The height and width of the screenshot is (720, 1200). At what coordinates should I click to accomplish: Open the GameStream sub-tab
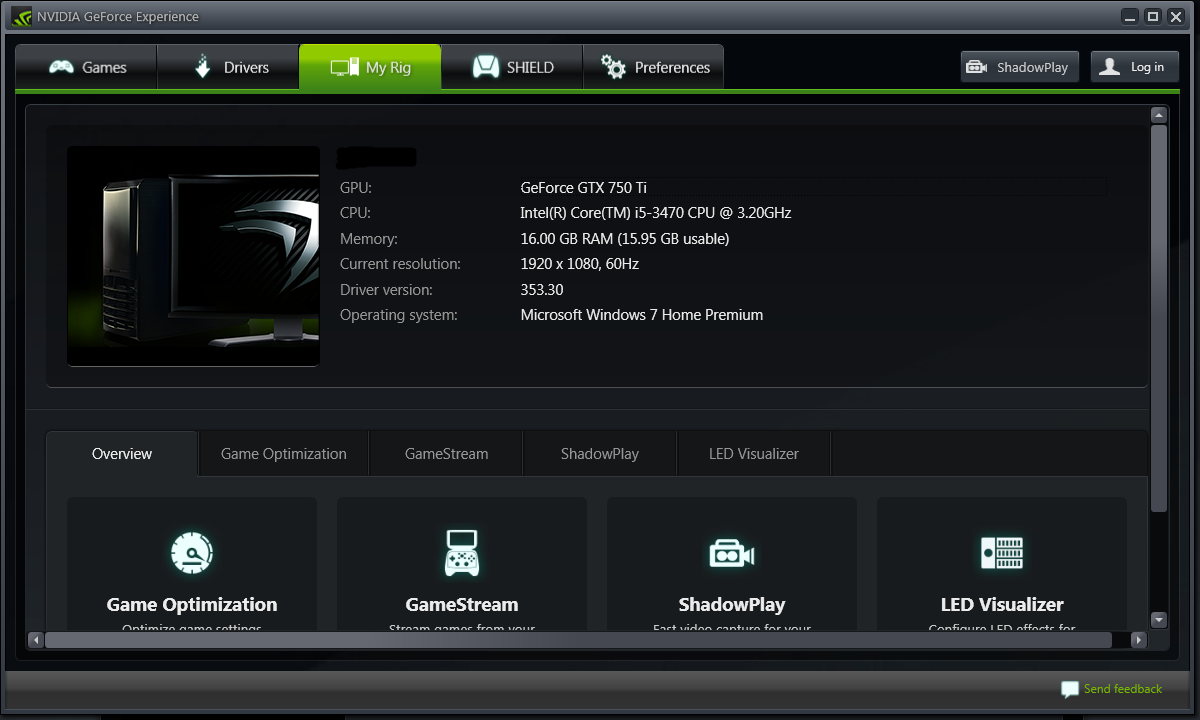pos(446,454)
